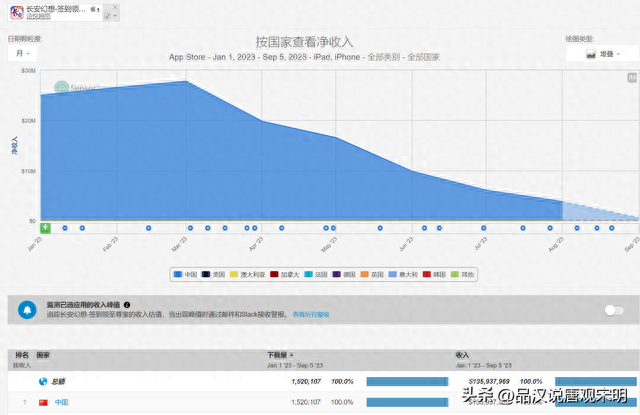The image size is (640, 415).
Task: Click the globe icon in the 总额 row
Action: pos(43,382)
